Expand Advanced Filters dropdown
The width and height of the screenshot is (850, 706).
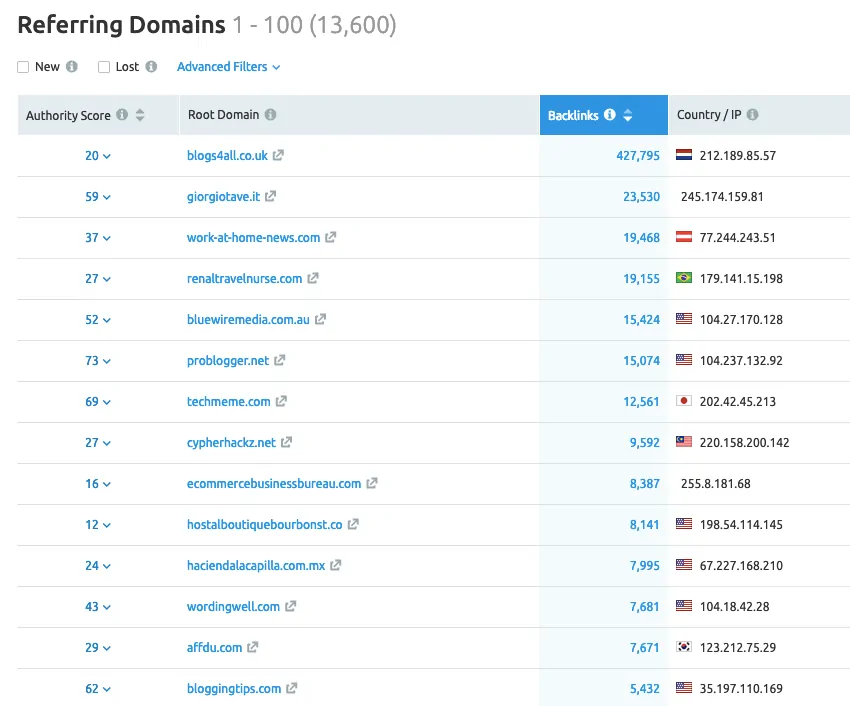pos(228,67)
